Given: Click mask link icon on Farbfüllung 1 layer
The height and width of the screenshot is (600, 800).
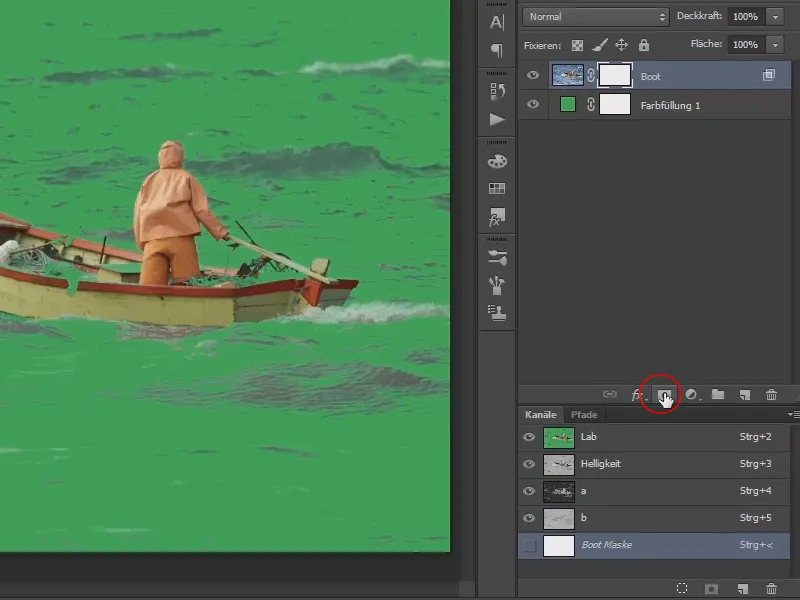Looking at the screenshot, I should click(591, 105).
